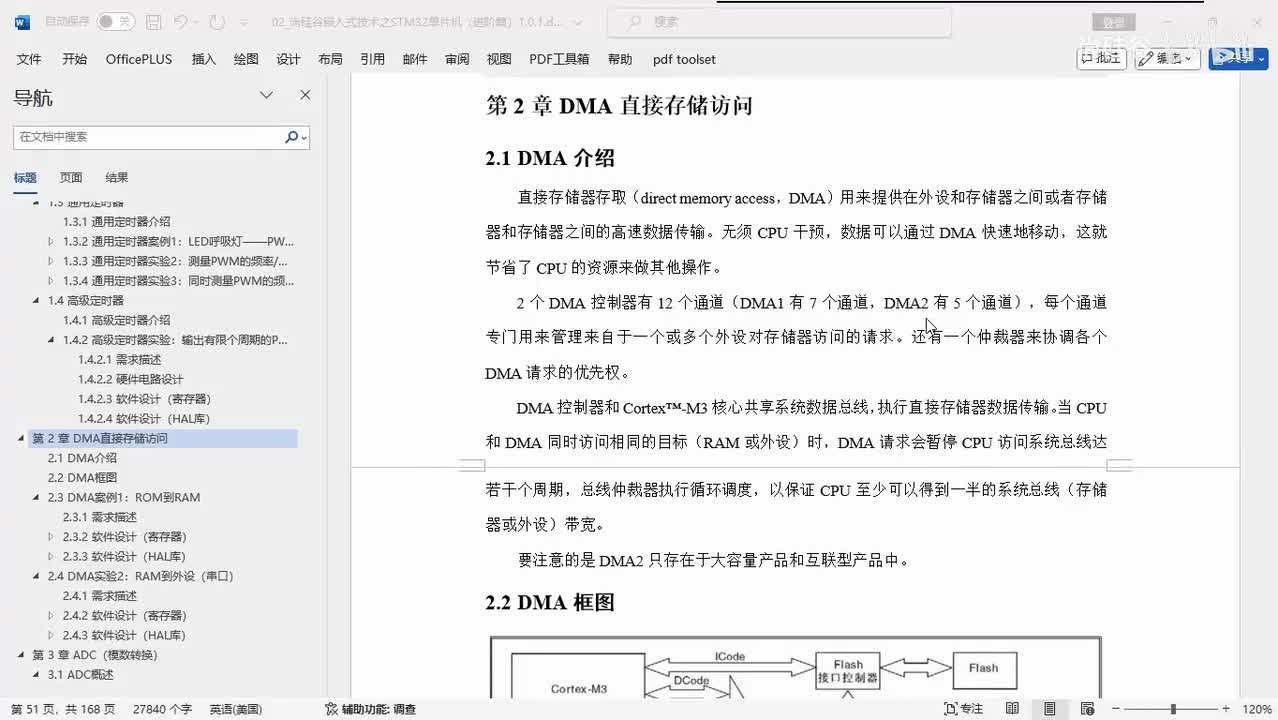
Task: Go to heading 1.4.2.2 硬件电路设计
Action: pos(130,379)
